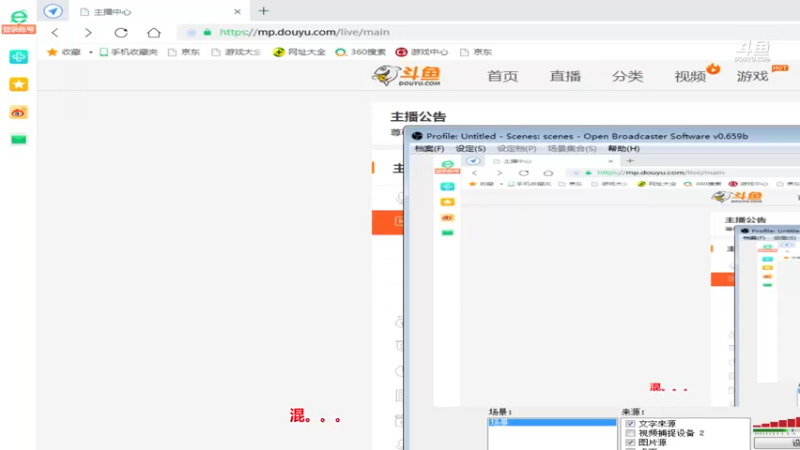Open OBS 帮助(H) menu
This screenshot has height=450, width=800.
[x=623, y=148]
